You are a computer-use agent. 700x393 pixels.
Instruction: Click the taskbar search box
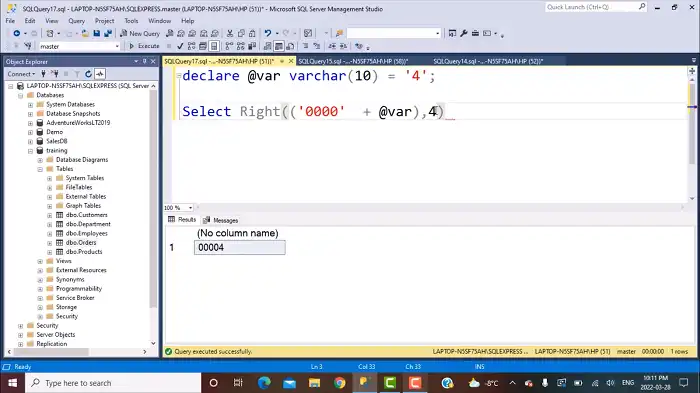pos(113,383)
